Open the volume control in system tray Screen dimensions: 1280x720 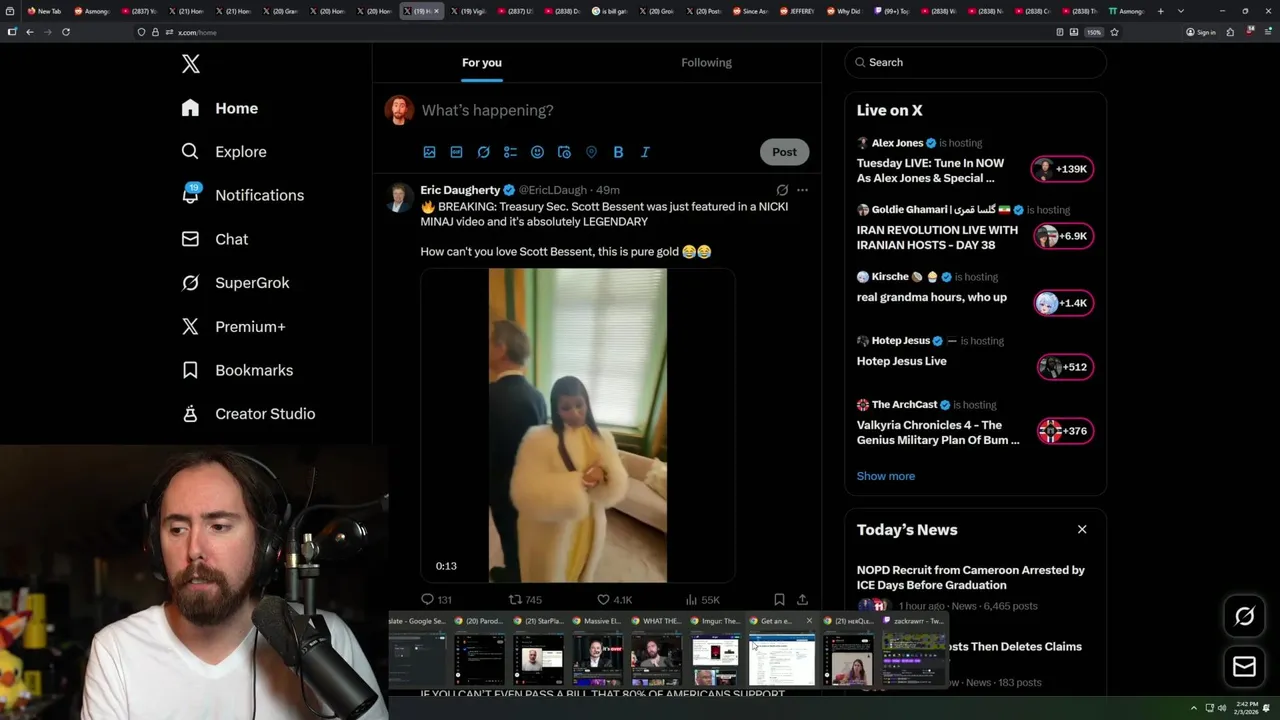click(1221, 708)
